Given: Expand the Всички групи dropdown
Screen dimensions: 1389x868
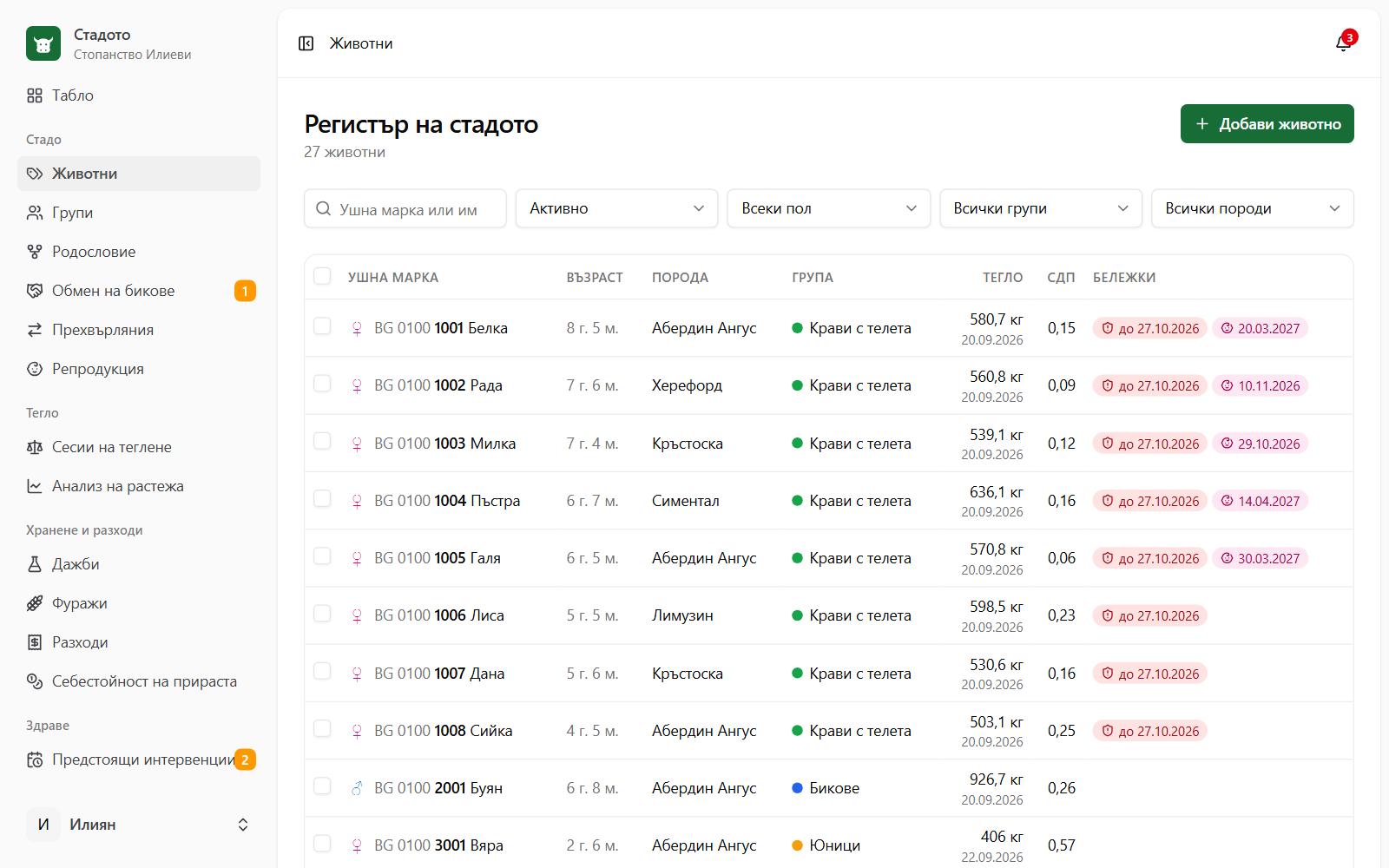Looking at the screenshot, I should coord(1041,208).
